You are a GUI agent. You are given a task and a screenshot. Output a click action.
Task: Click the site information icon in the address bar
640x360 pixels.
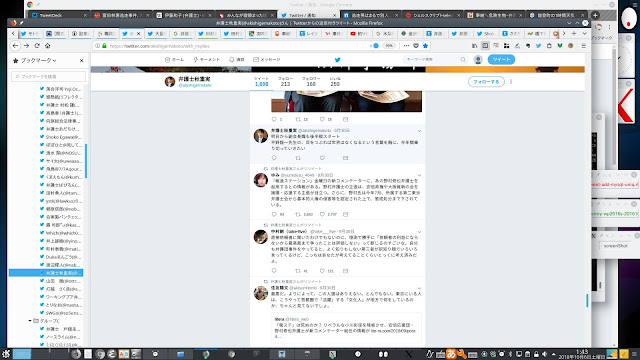[98, 46]
